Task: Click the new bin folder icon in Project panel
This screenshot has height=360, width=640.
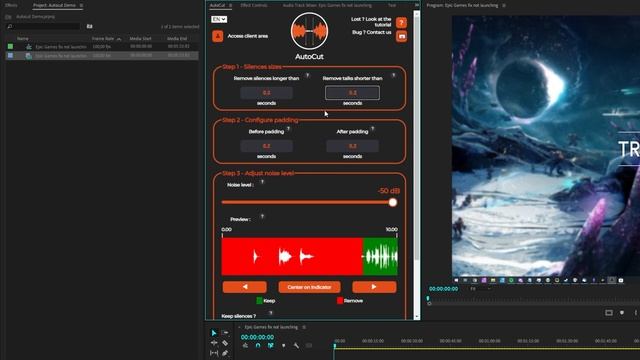Action: [89, 26]
